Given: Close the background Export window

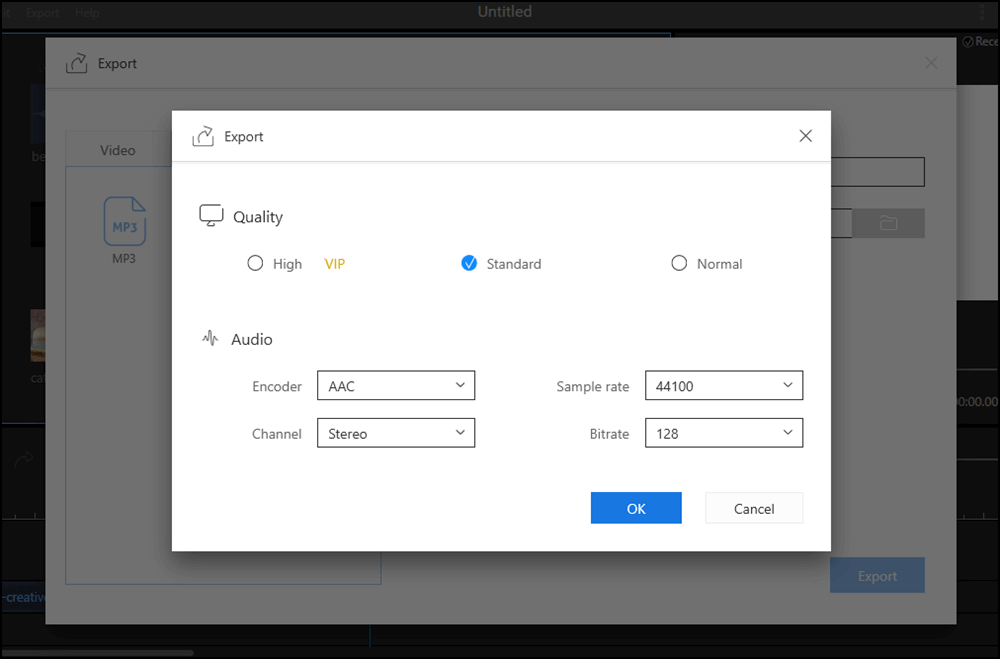Looking at the screenshot, I should click(x=931, y=63).
